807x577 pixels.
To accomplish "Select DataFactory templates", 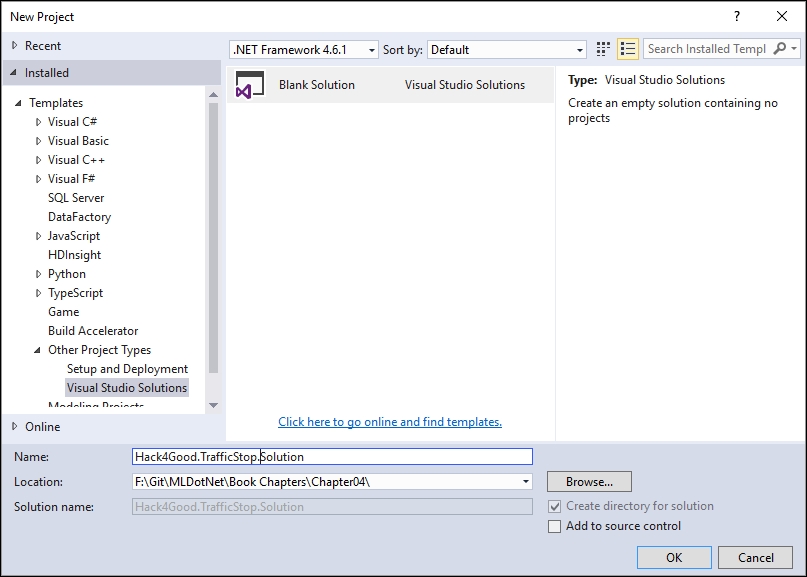I will [79, 217].
